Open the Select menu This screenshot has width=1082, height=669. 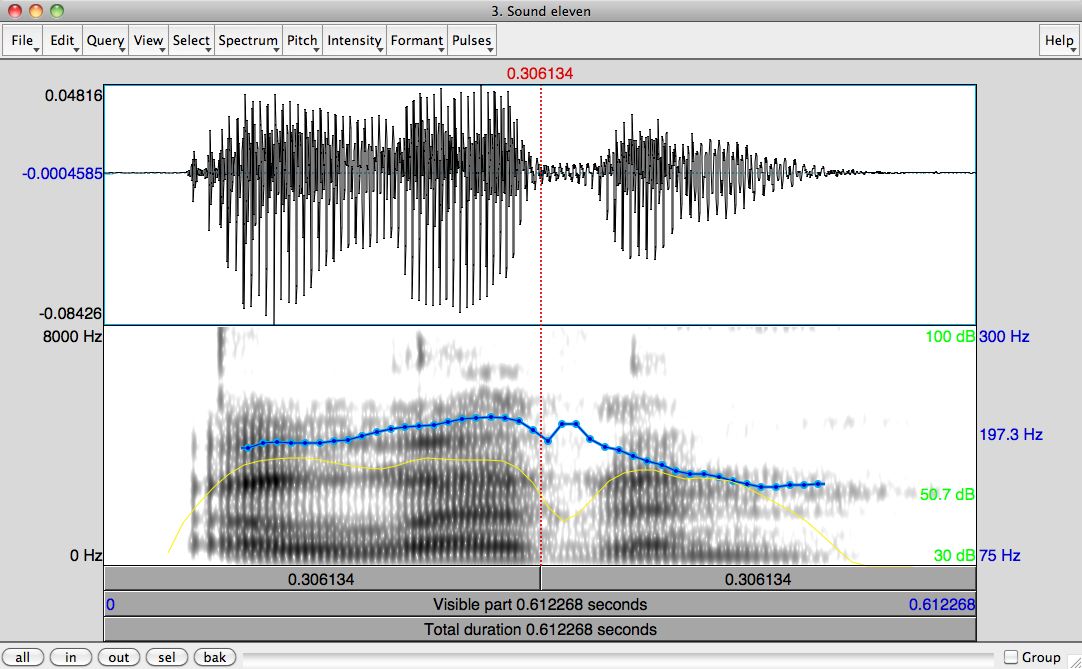[191, 41]
